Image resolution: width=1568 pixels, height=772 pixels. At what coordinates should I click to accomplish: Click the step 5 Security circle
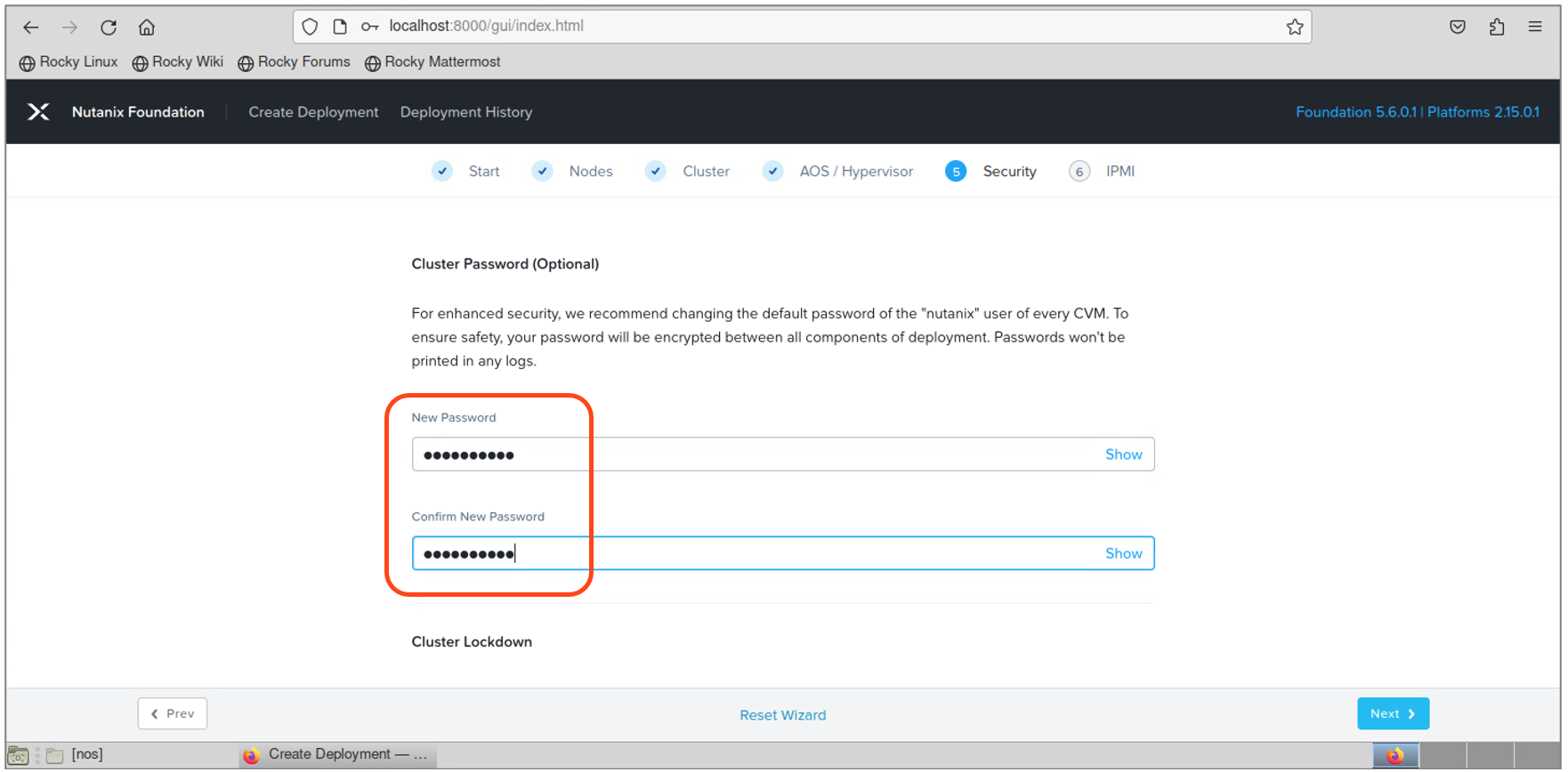956,172
